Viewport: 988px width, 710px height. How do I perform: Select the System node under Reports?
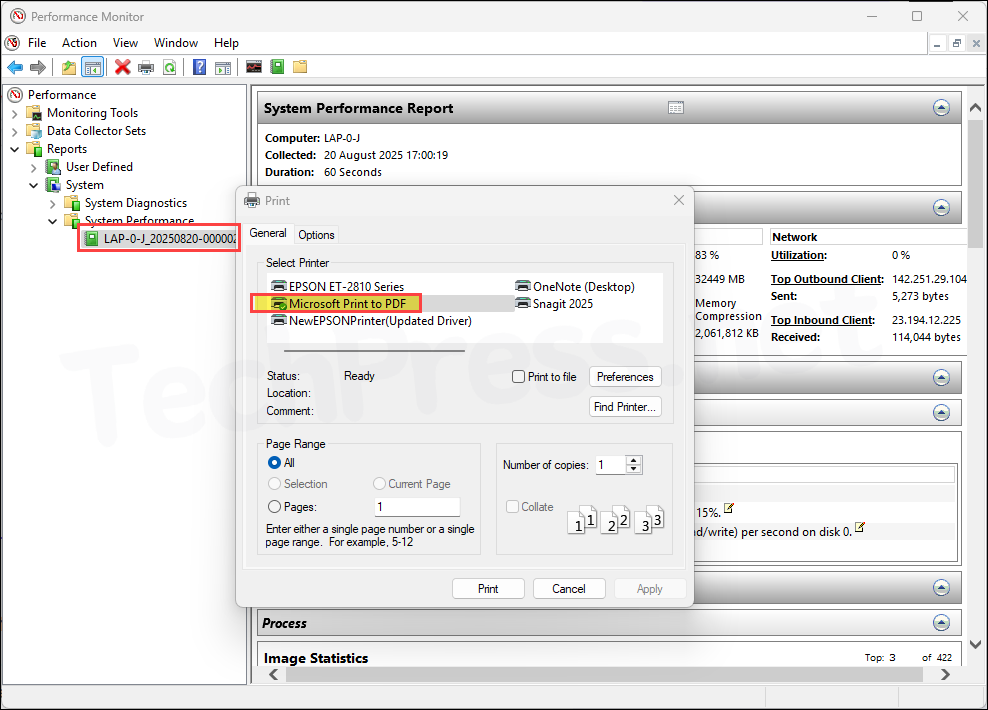click(84, 185)
